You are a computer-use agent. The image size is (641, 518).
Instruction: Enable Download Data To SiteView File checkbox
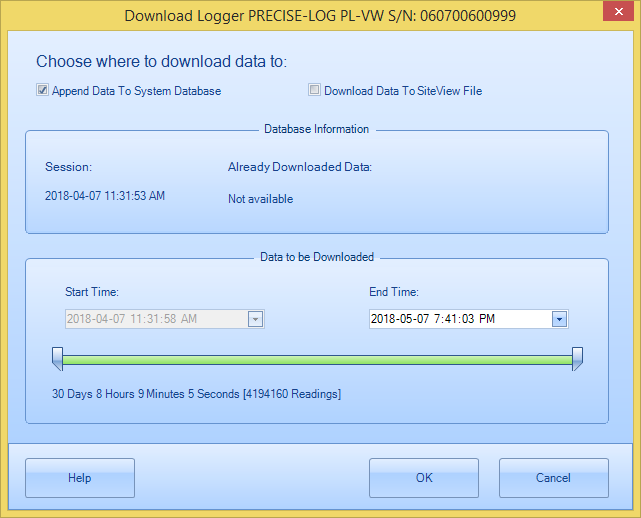tap(315, 91)
